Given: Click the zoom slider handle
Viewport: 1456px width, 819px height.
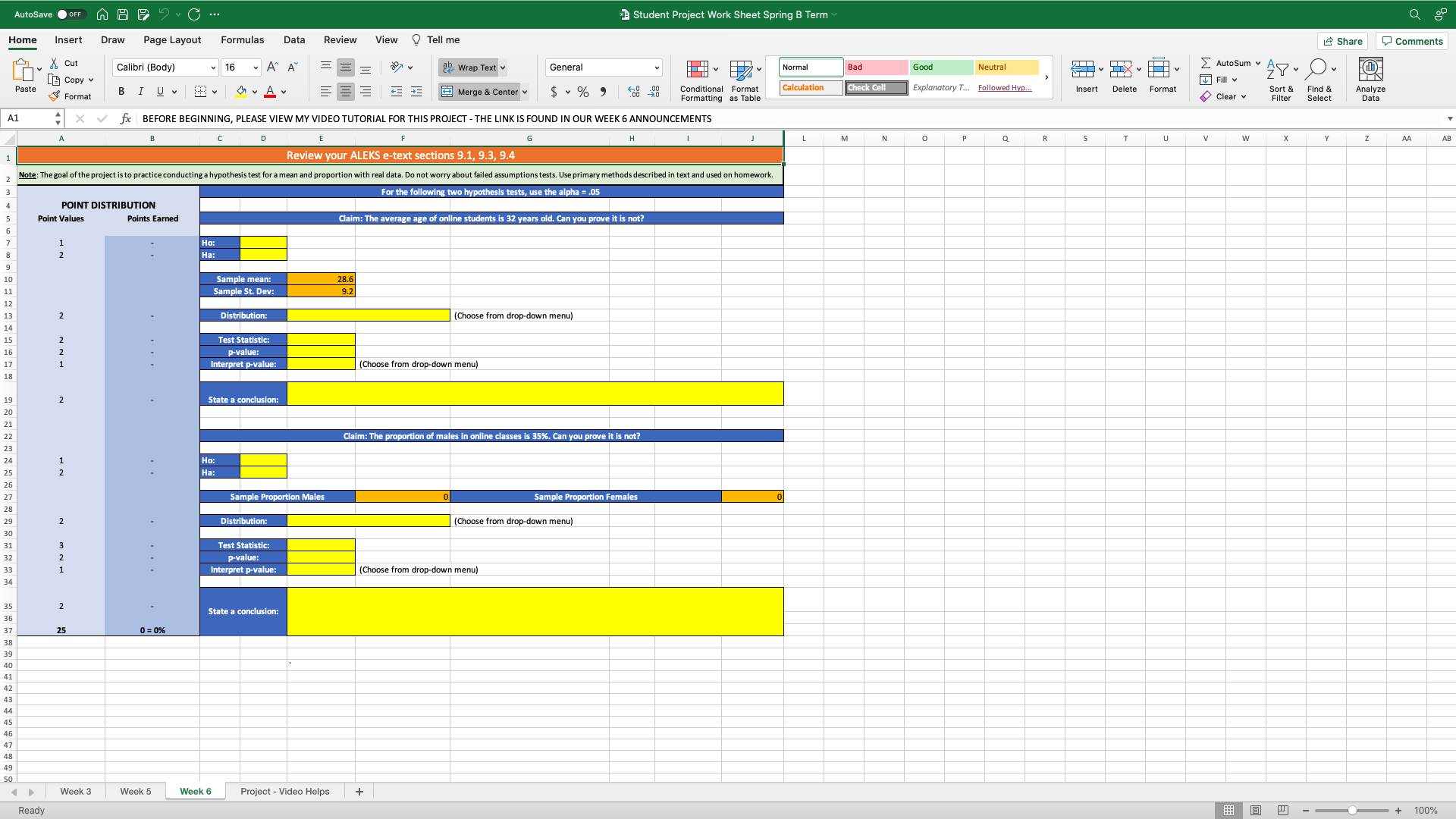Looking at the screenshot, I should [x=1352, y=810].
